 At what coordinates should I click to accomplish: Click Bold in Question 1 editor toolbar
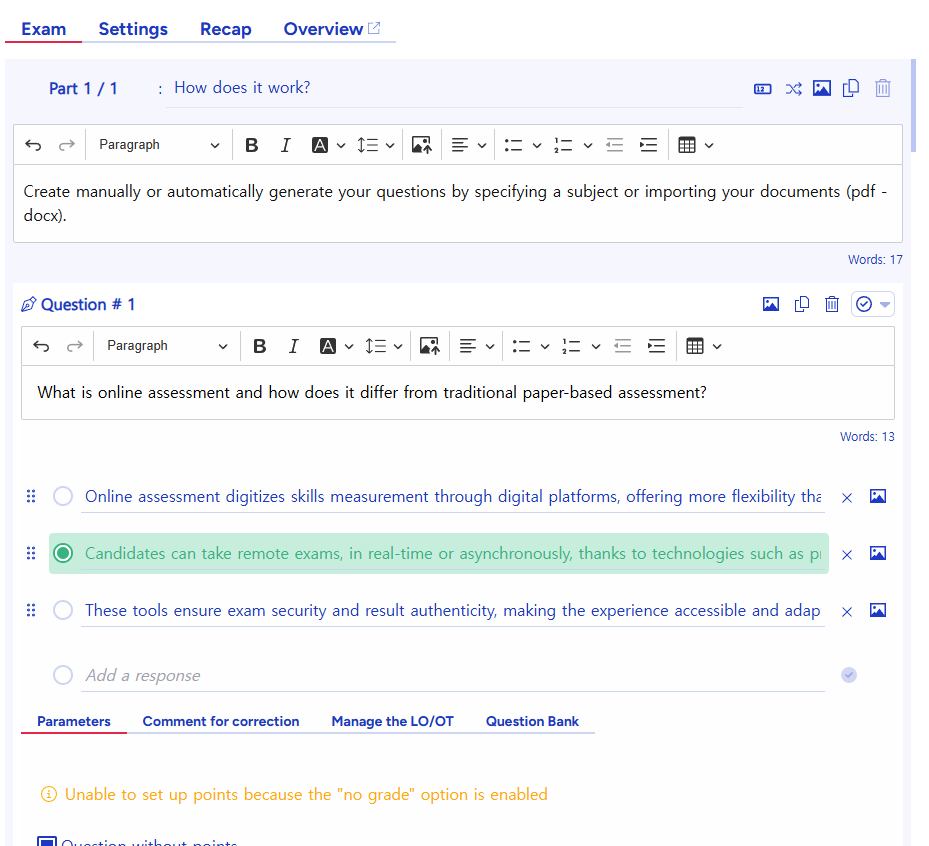260,346
